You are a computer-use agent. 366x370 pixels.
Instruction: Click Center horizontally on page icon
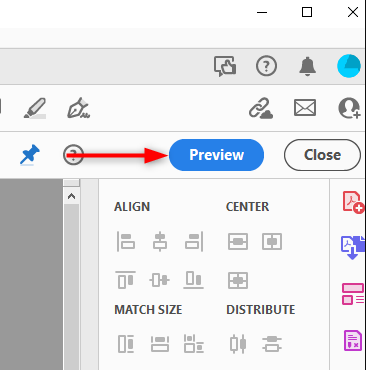tap(238, 241)
